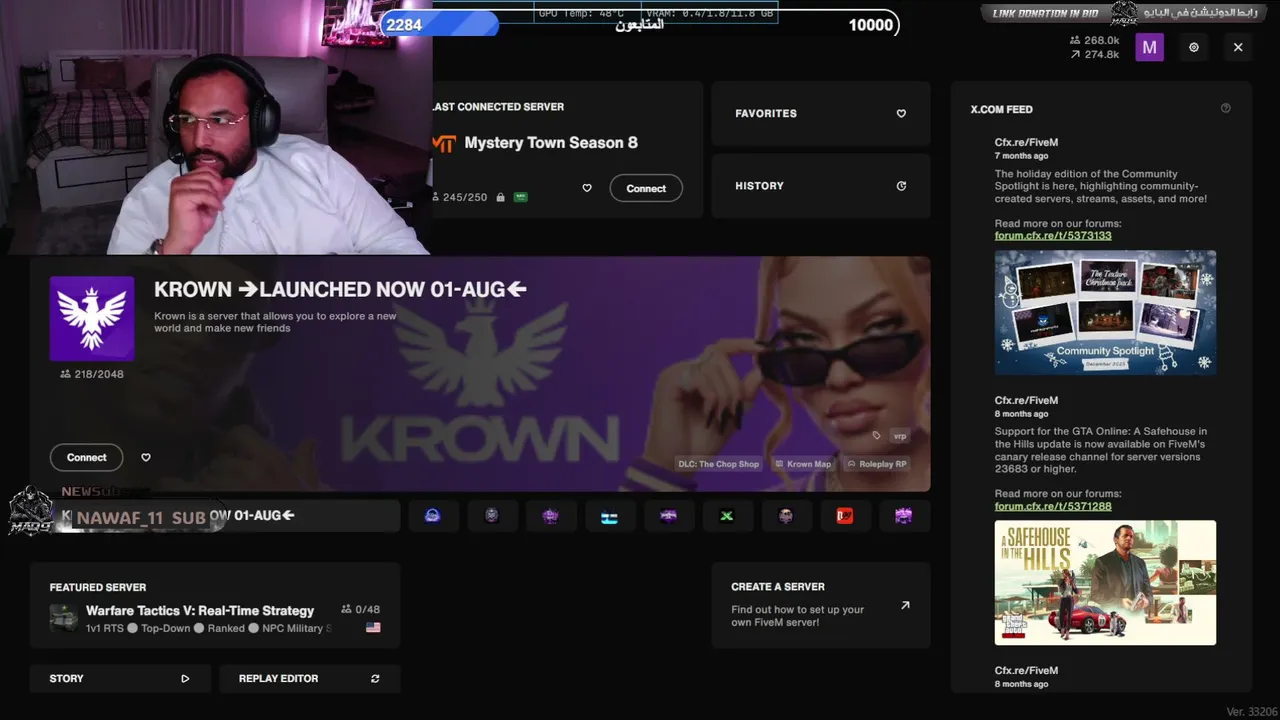Click the 218/2048 player count
Screen dimensions: 1280x720
coord(92,374)
